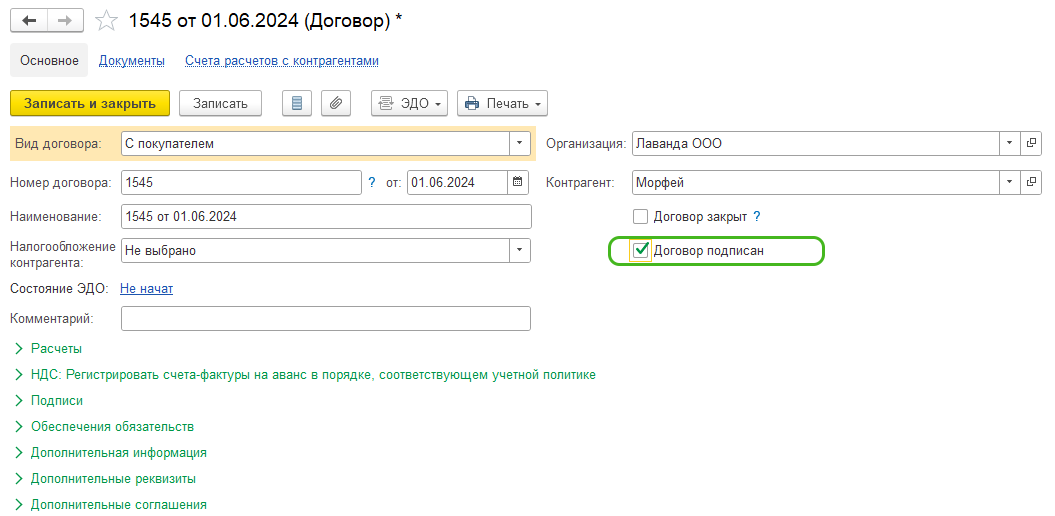This screenshot has width=1055, height=516.
Task: Click into the Комментарий input field
Action: pyautogui.click(x=325, y=318)
